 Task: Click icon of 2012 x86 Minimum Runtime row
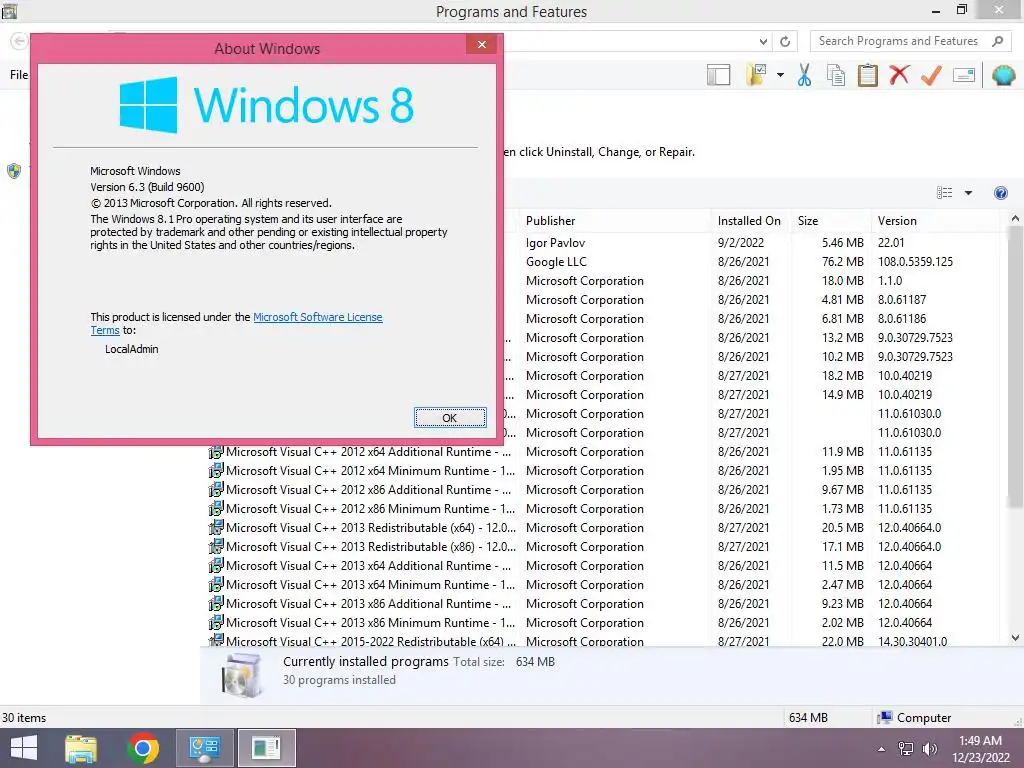click(x=216, y=509)
